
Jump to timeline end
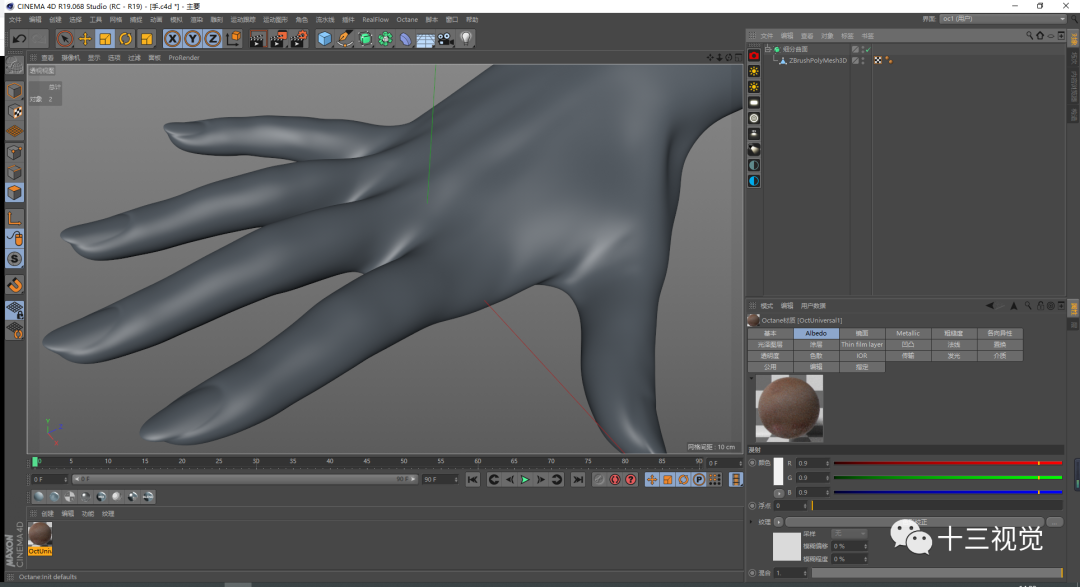click(578, 480)
